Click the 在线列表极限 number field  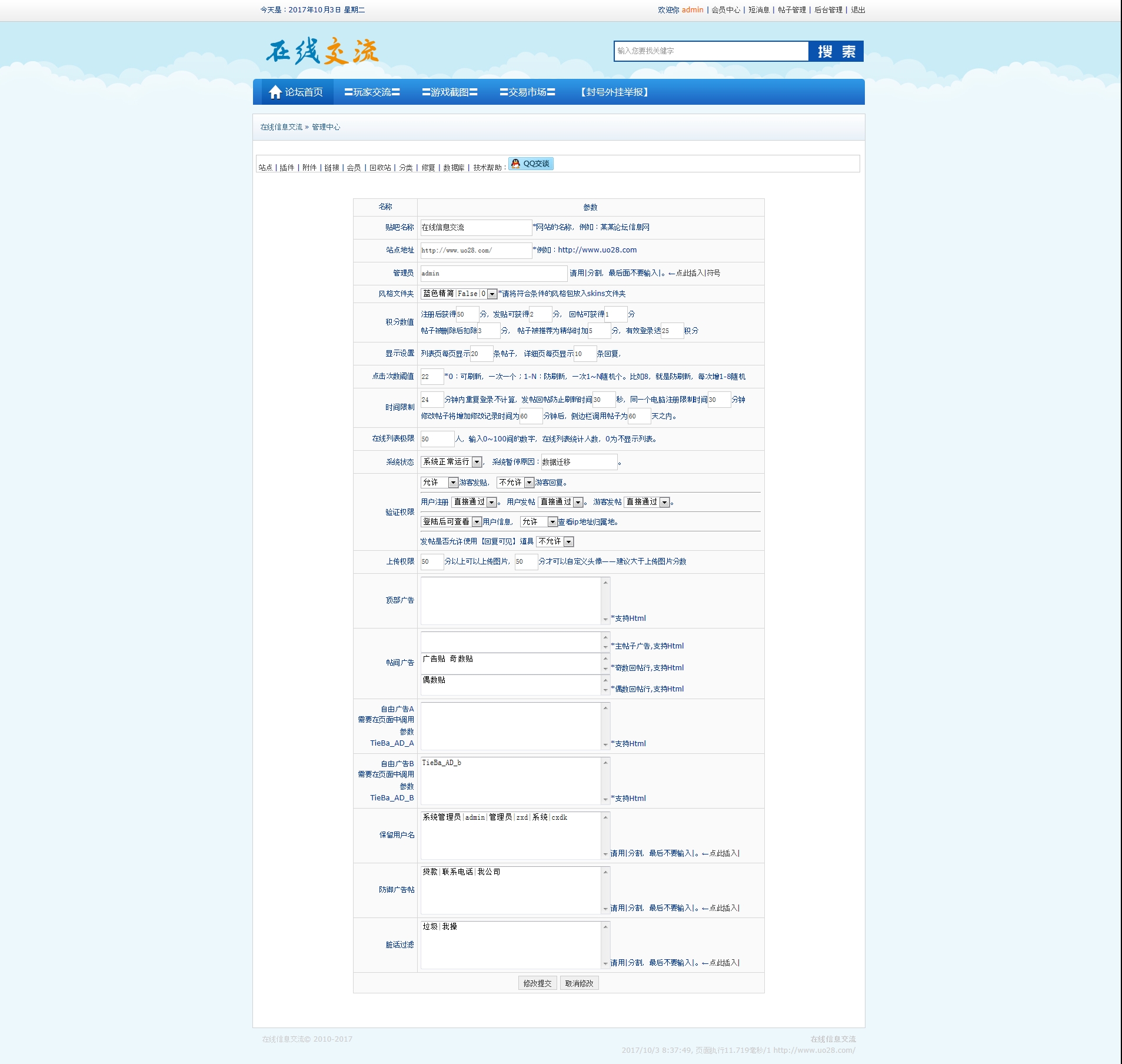pyautogui.click(x=437, y=439)
